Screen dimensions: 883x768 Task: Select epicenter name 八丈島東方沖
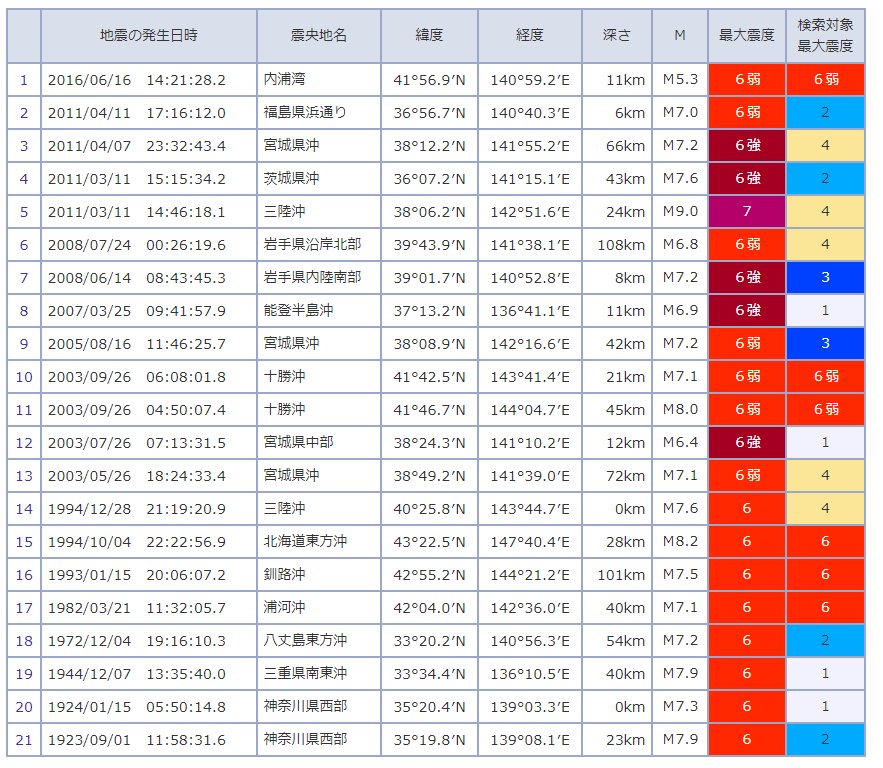[x=305, y=640]
